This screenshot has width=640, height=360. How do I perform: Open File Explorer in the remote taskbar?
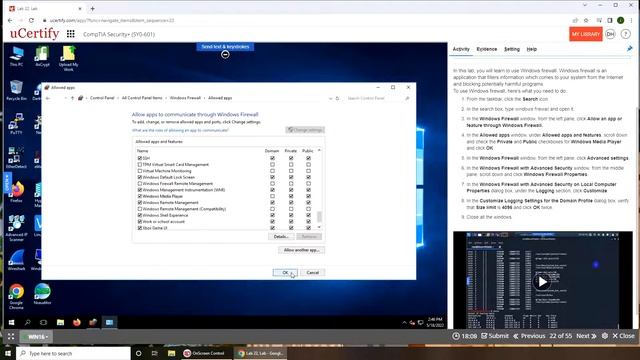click(60, 322)
